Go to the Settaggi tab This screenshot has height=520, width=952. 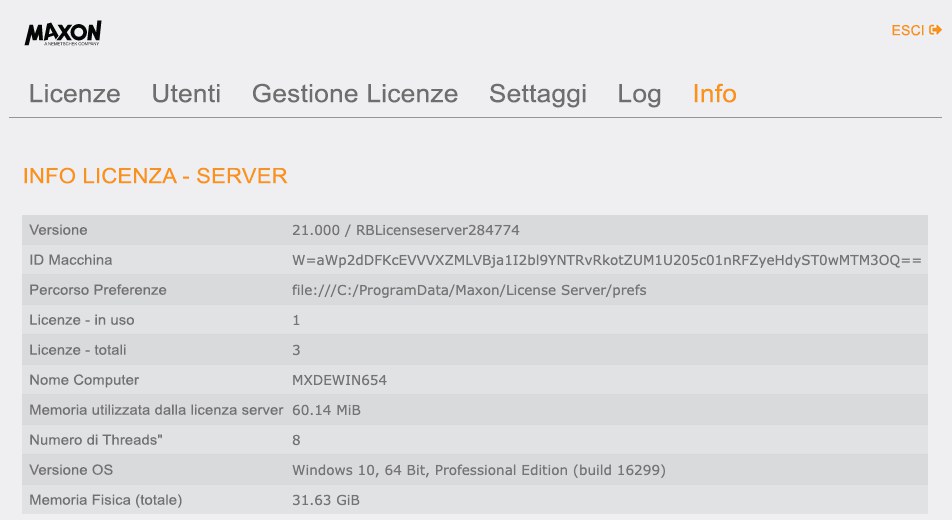538,95
